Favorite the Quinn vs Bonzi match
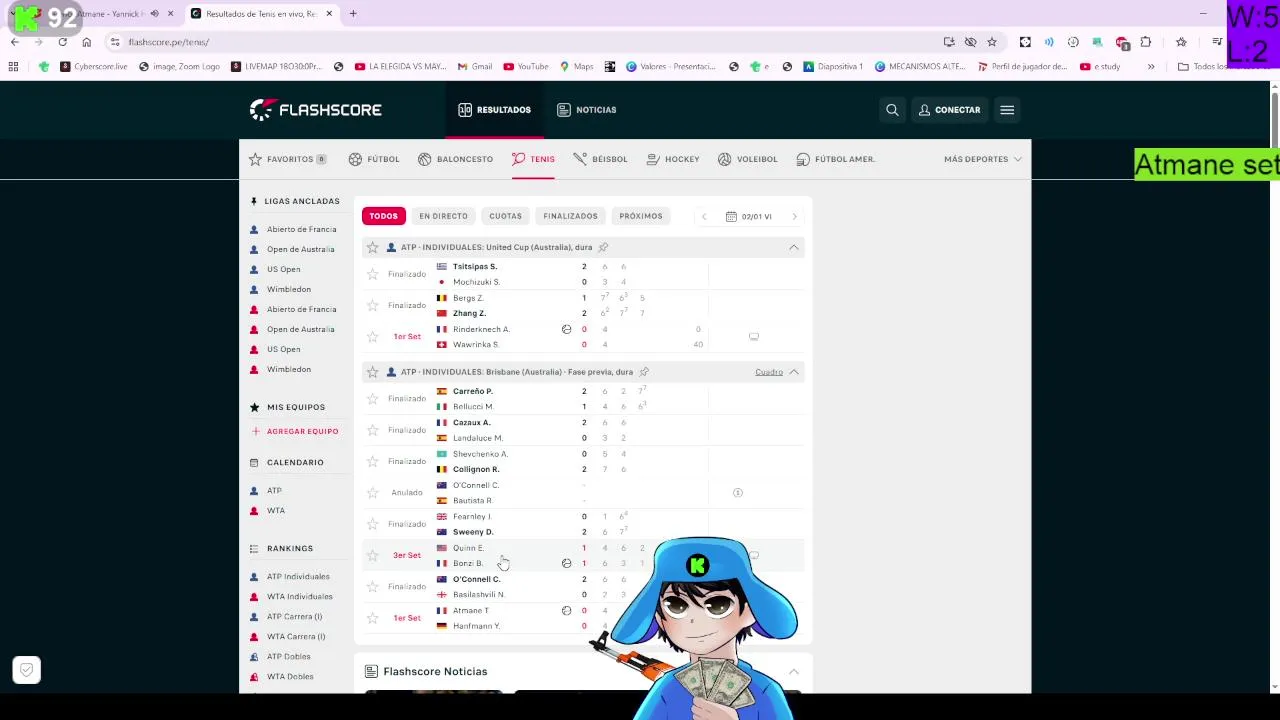1280x720 pixels. click(x=373, y=555)
